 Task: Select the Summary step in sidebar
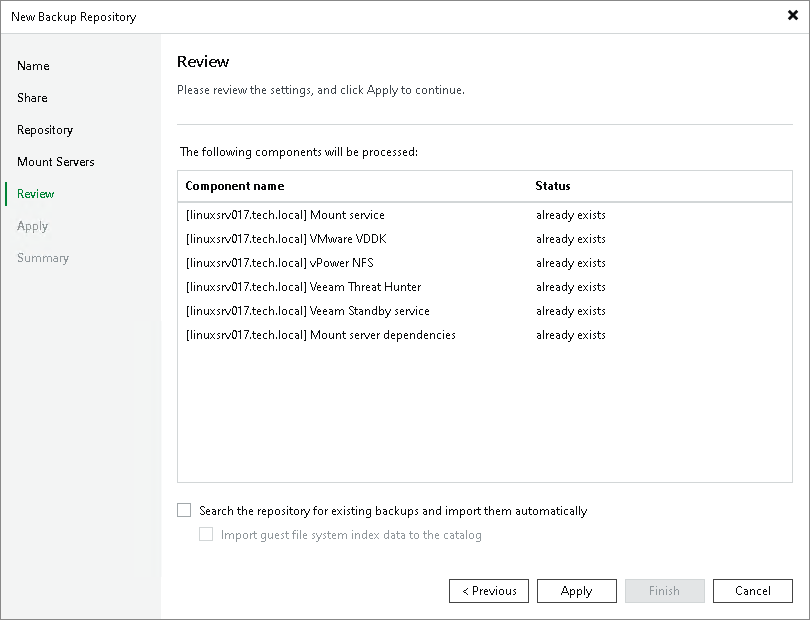[43, 258]
